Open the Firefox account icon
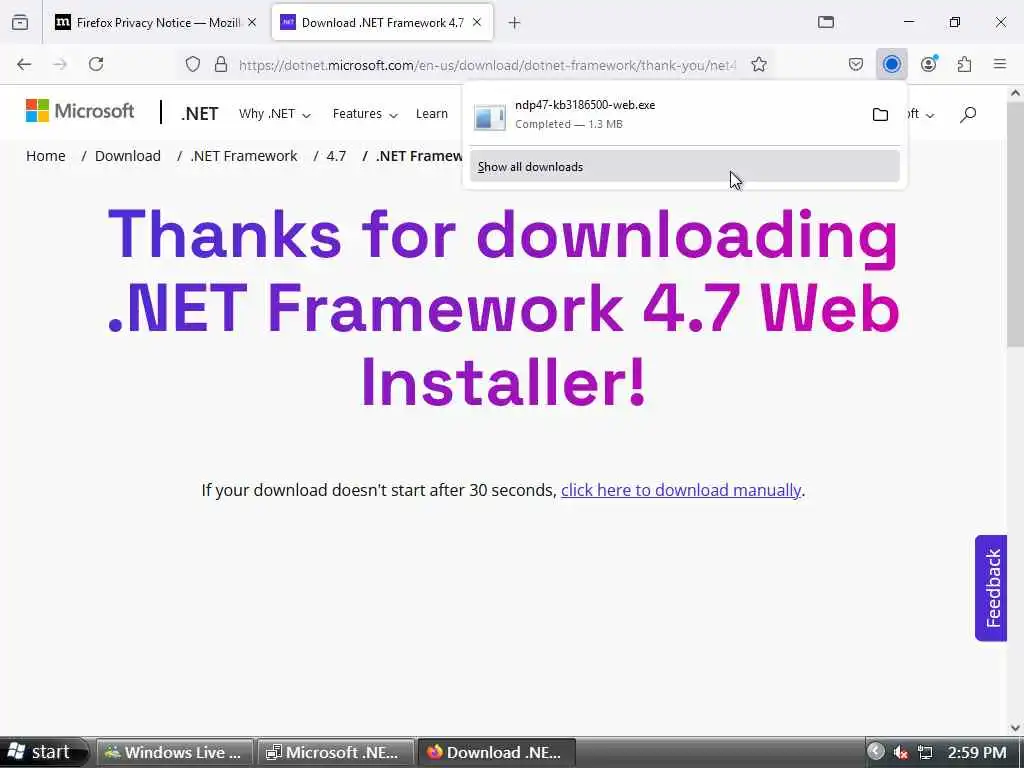Image resolution: width=1024 pixels, height=768 pixels. (x=928, y=64)
